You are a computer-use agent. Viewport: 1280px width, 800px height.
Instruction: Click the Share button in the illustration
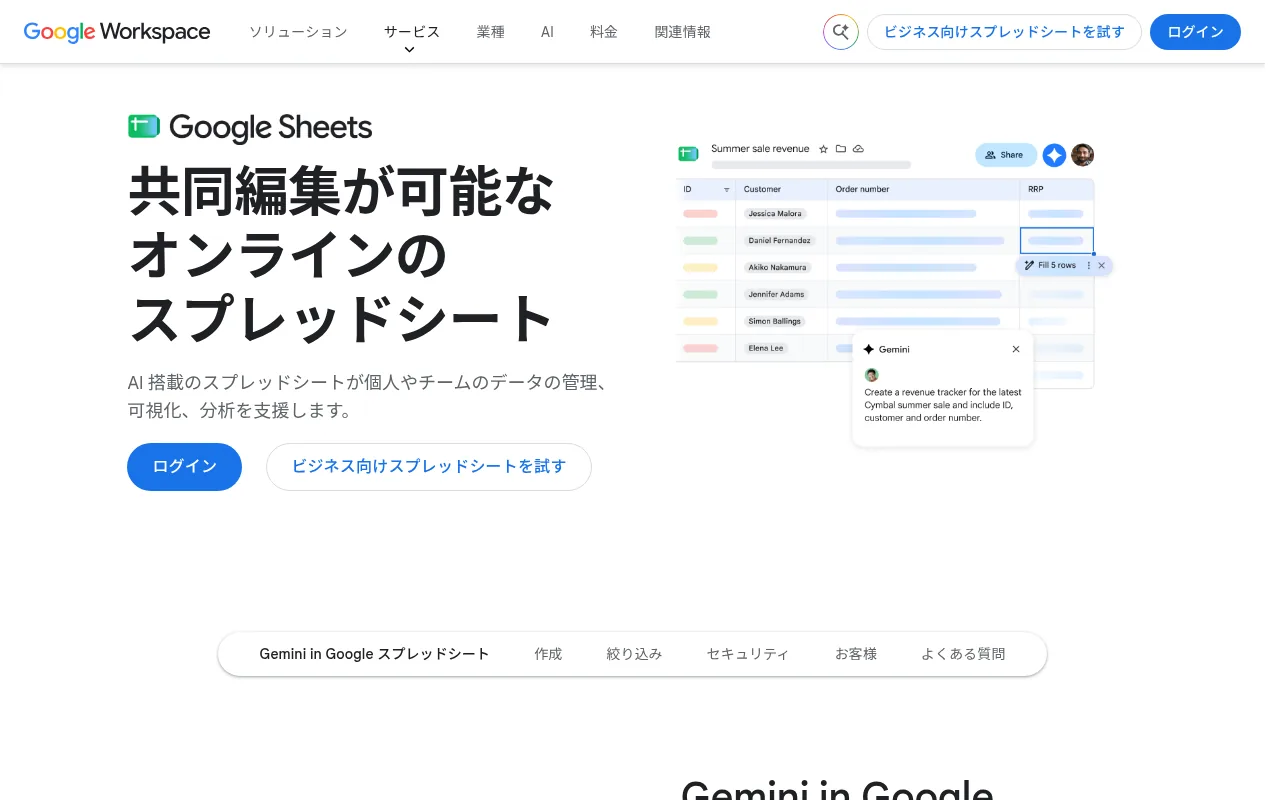(x=1005, y=155)
